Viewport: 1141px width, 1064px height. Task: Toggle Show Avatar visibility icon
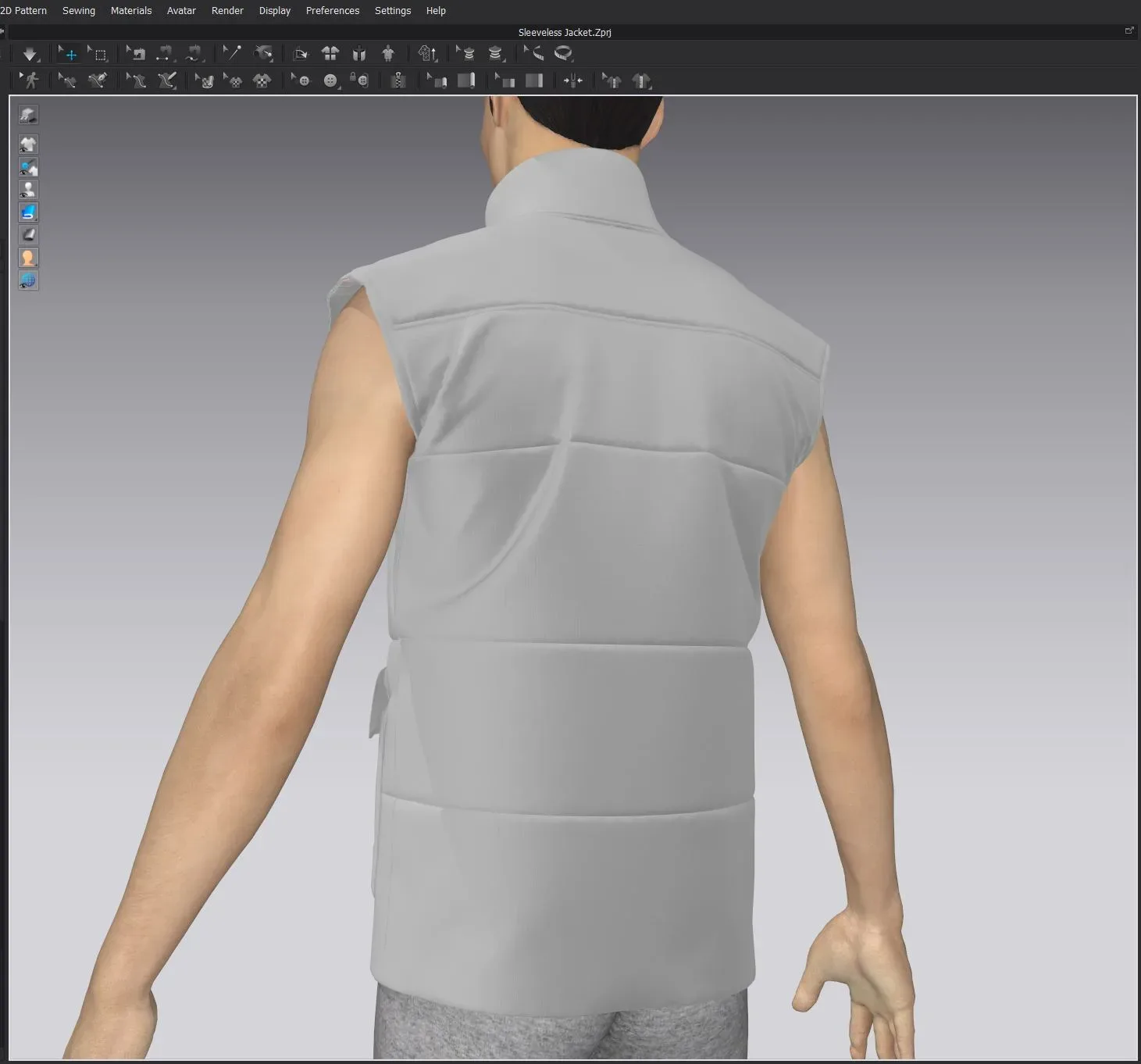28,190
